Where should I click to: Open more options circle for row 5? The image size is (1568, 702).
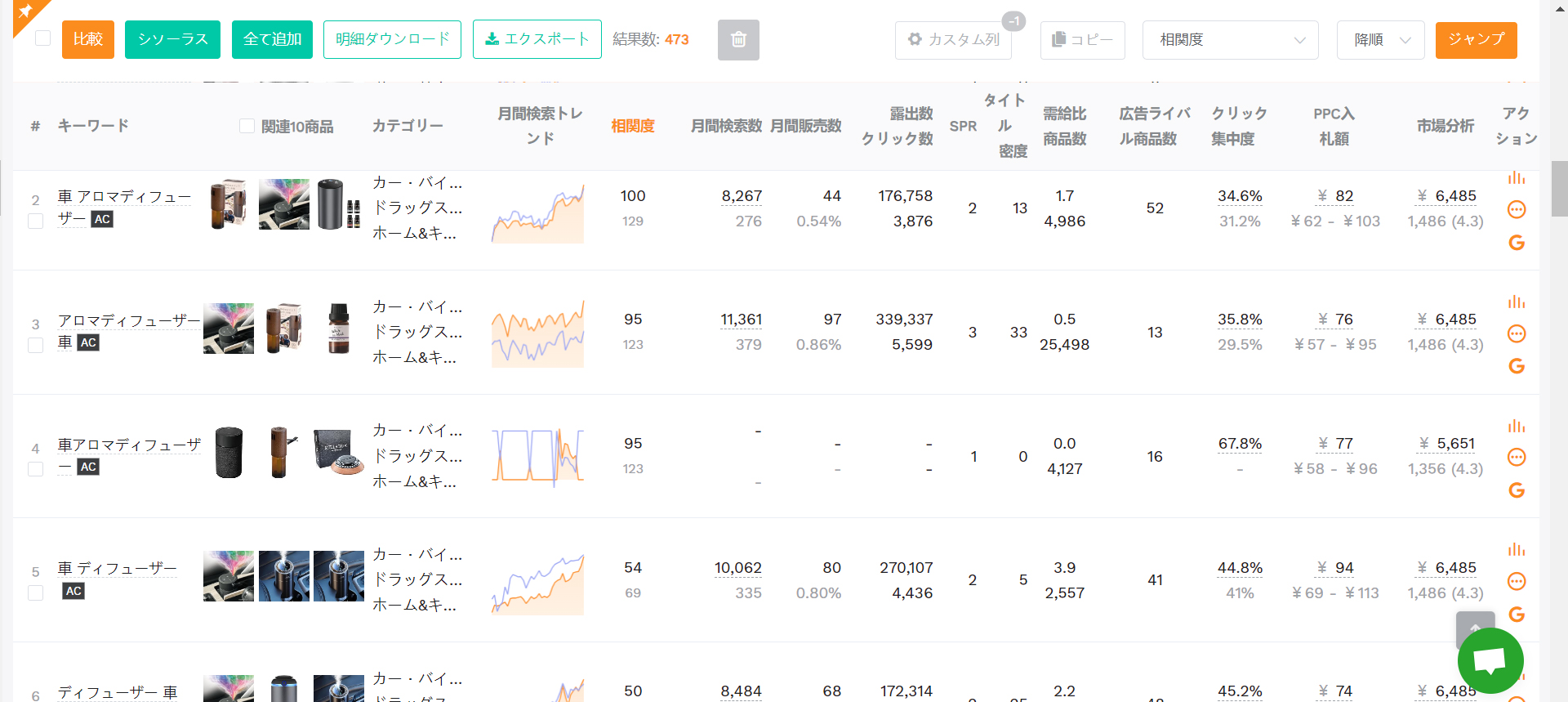tap(1517, 581)
